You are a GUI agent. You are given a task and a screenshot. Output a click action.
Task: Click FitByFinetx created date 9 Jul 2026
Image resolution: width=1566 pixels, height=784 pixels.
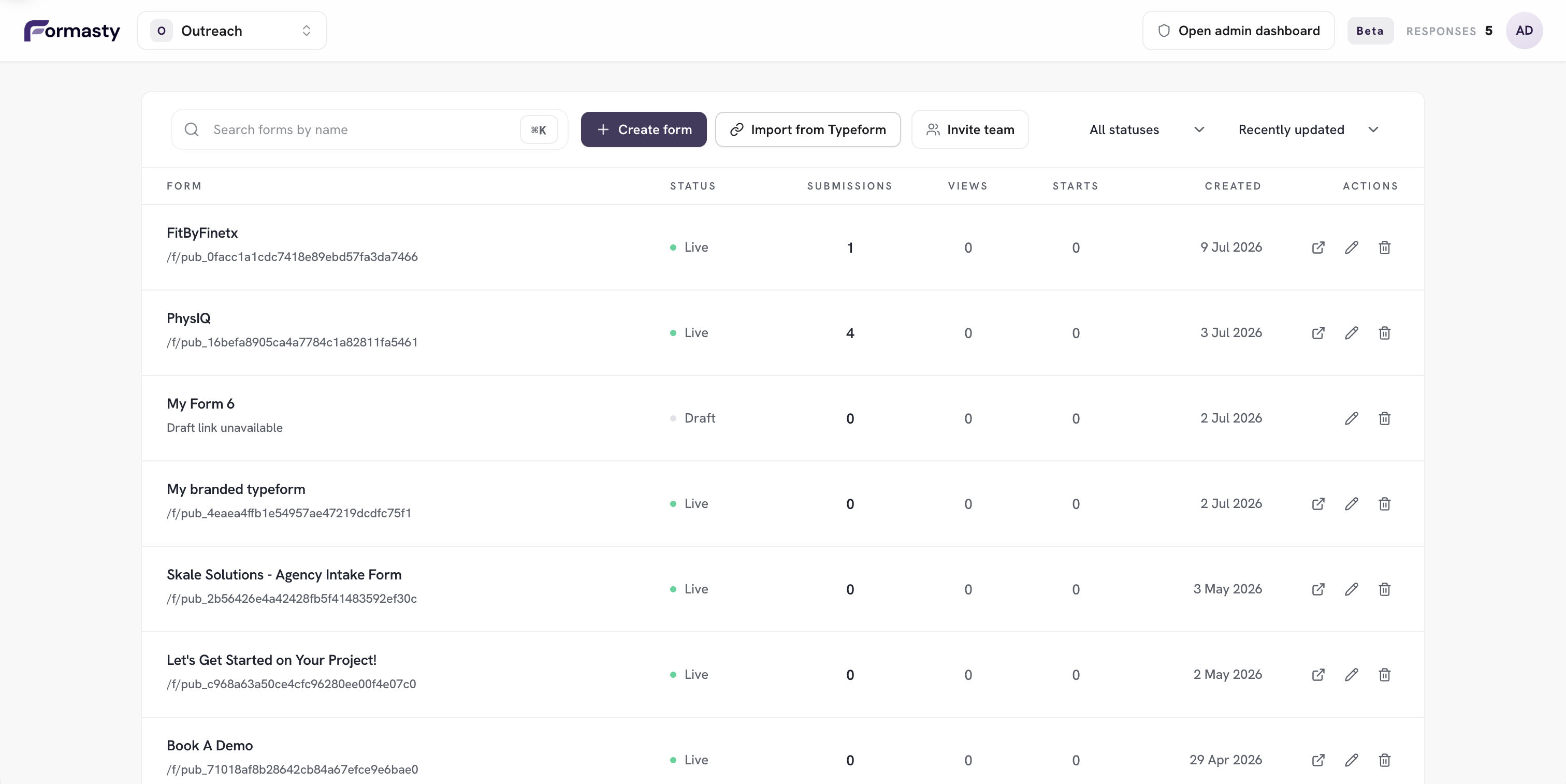pos(1231,248)
